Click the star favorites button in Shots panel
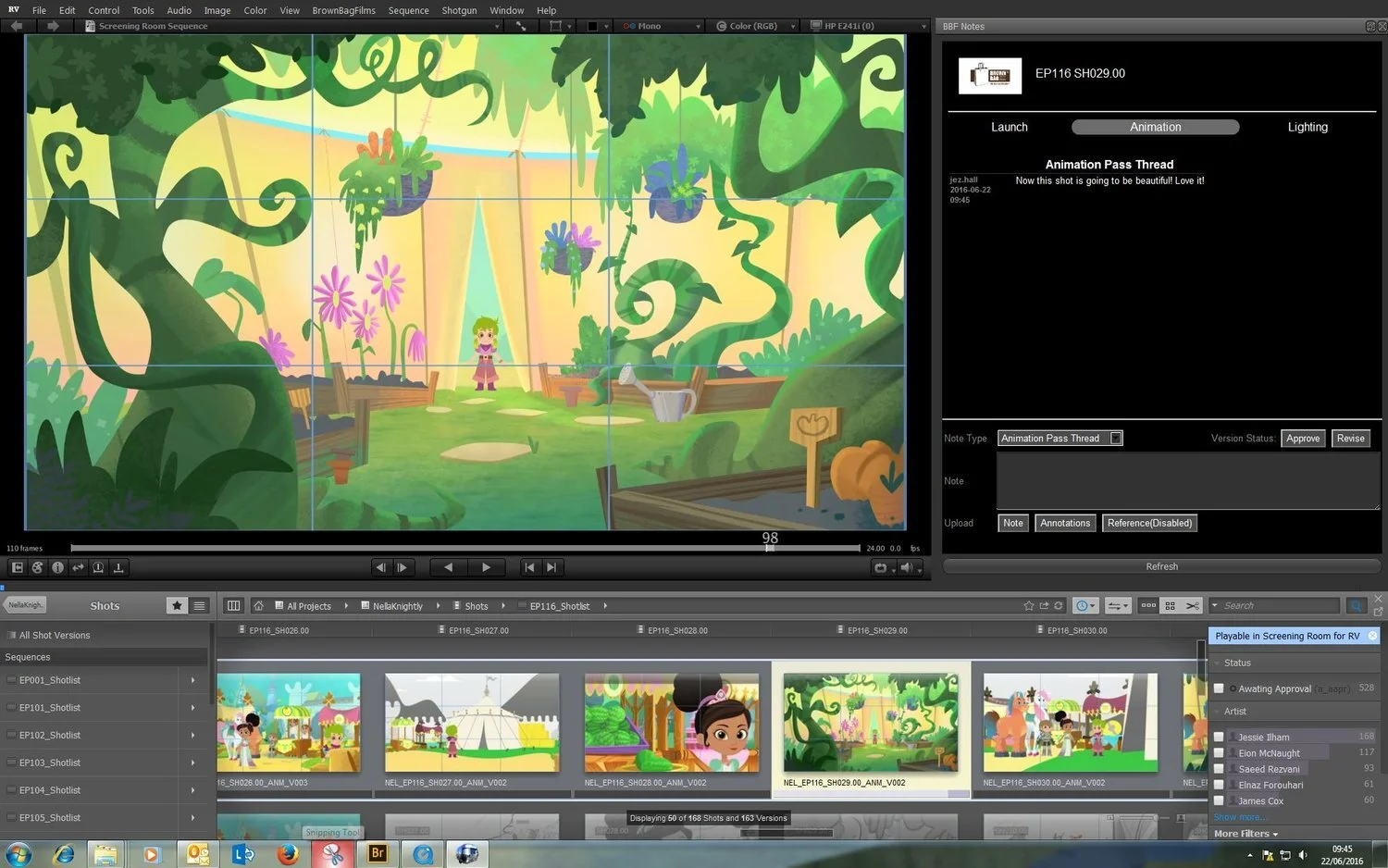The image size is (1388, 868). pos(177,605)
